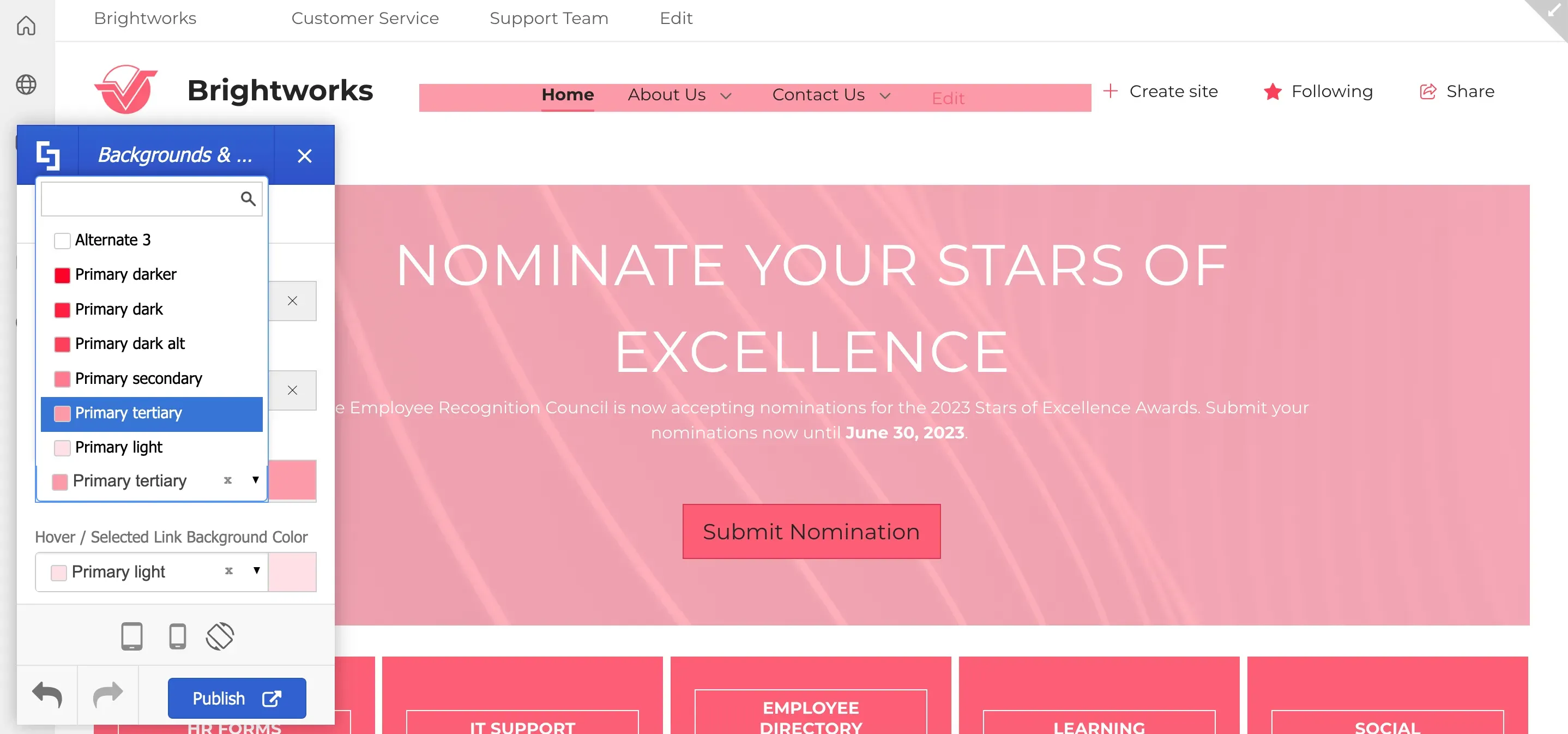The width and height of the screenshot is (1568, 734).
Task: Select the mobile phone preview icon
Action: click(x=177, y=636)
